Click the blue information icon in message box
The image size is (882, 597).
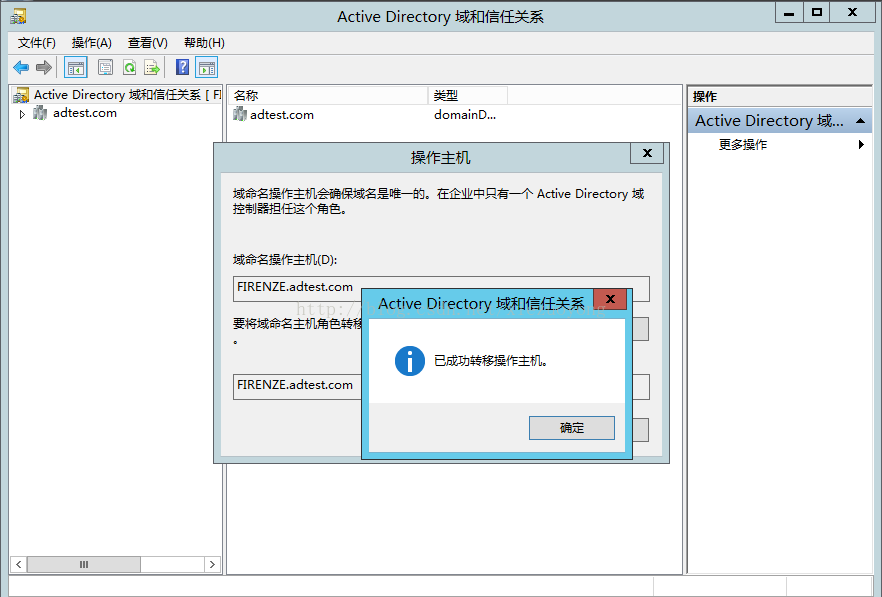point(410,361)
